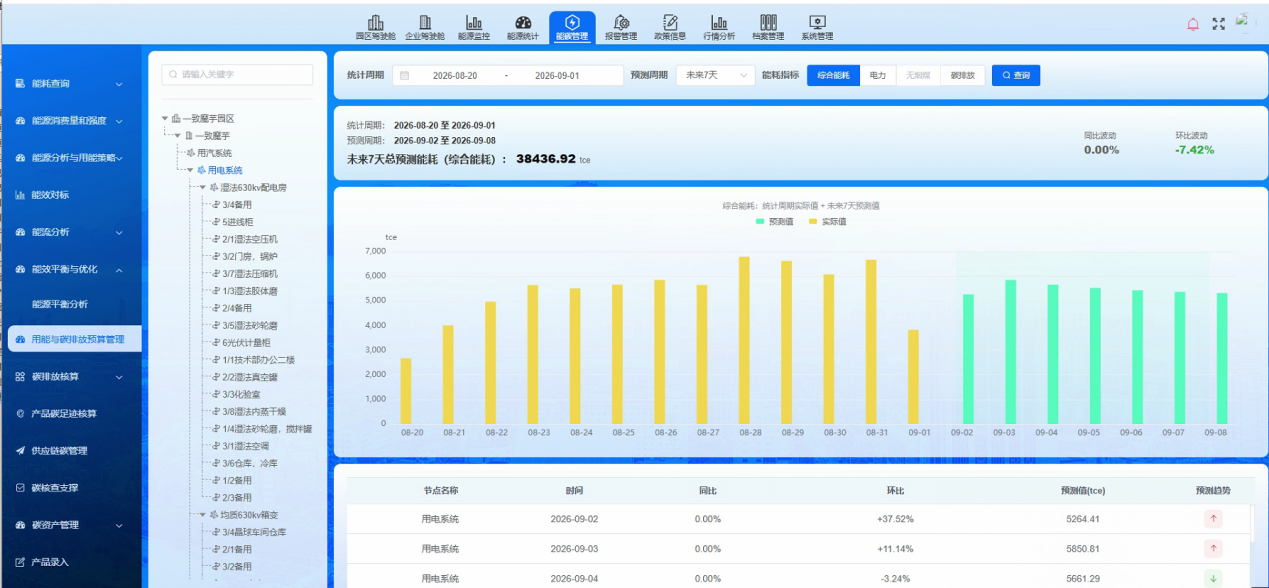Open the 系统管理 monitor icon
This screenshot has width=1269, height=588.
(x=817, y=23)
